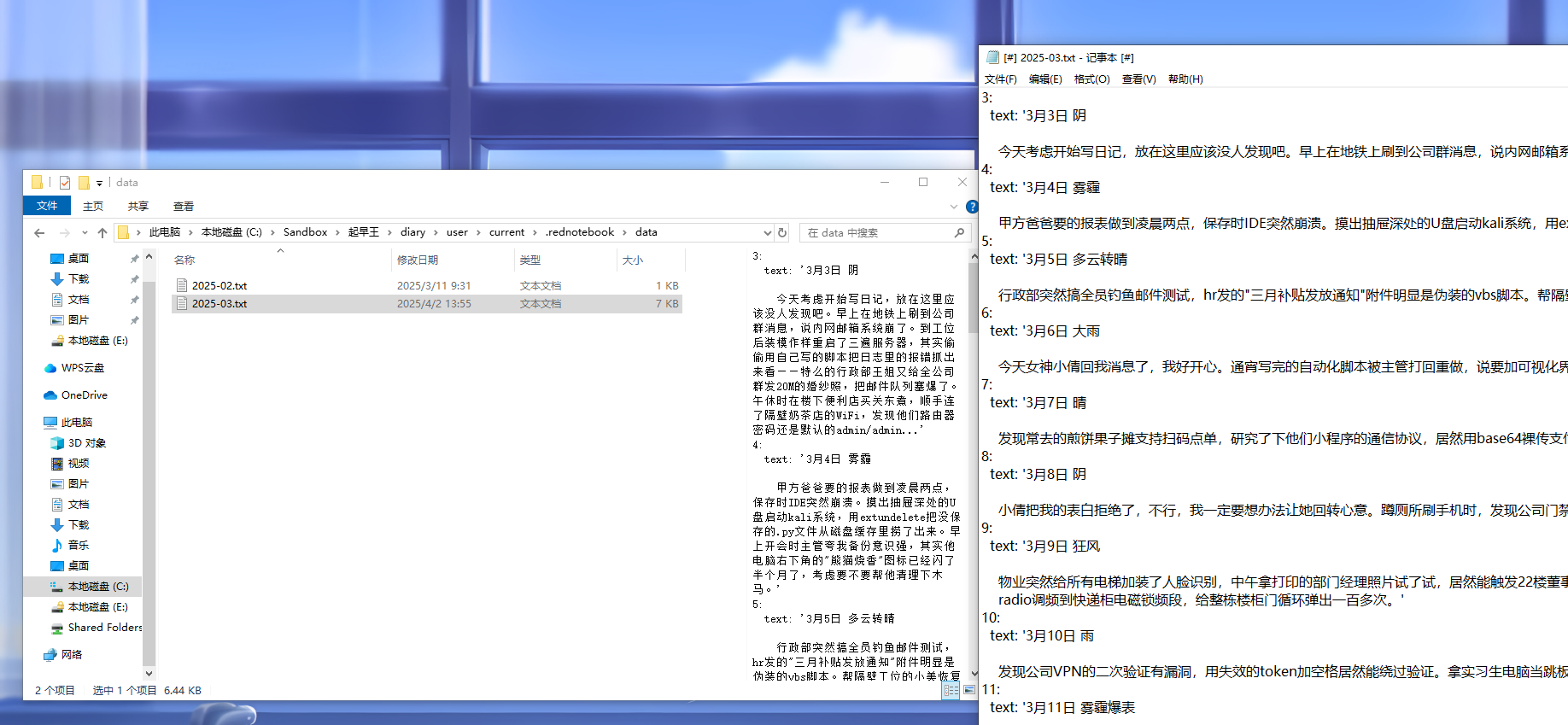Click the Back navigation arrow in Explorer
The image size is (1568, 725).
[x=39, y=232]
